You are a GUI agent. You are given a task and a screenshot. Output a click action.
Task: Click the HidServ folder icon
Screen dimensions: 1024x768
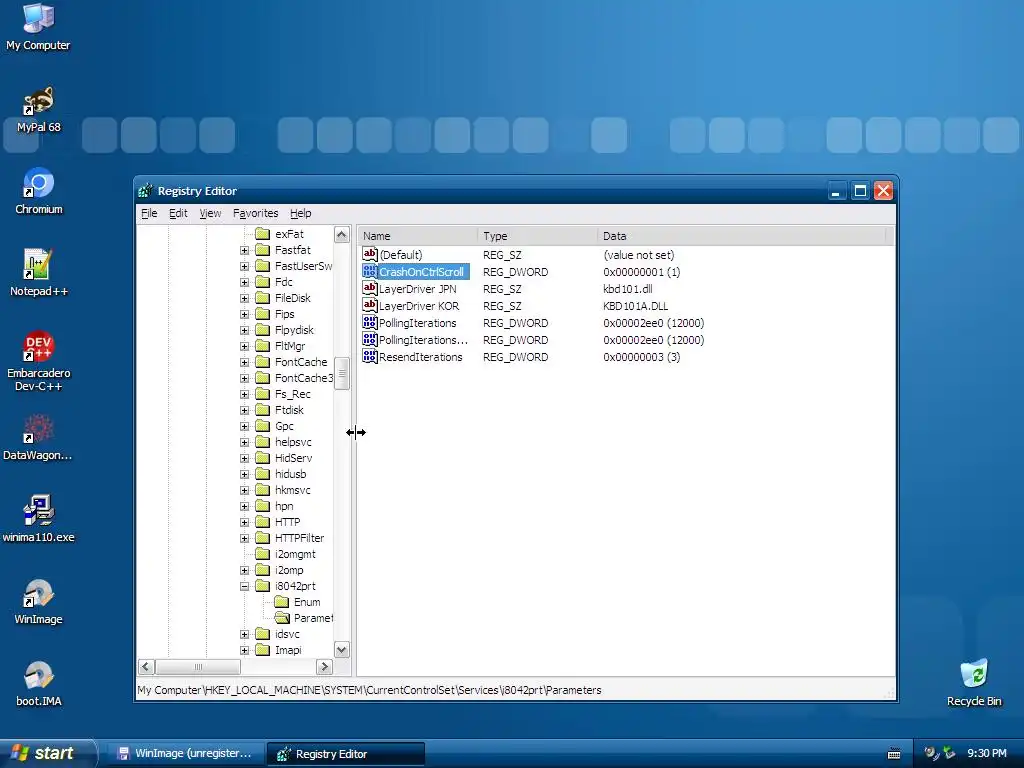point(263,458)
